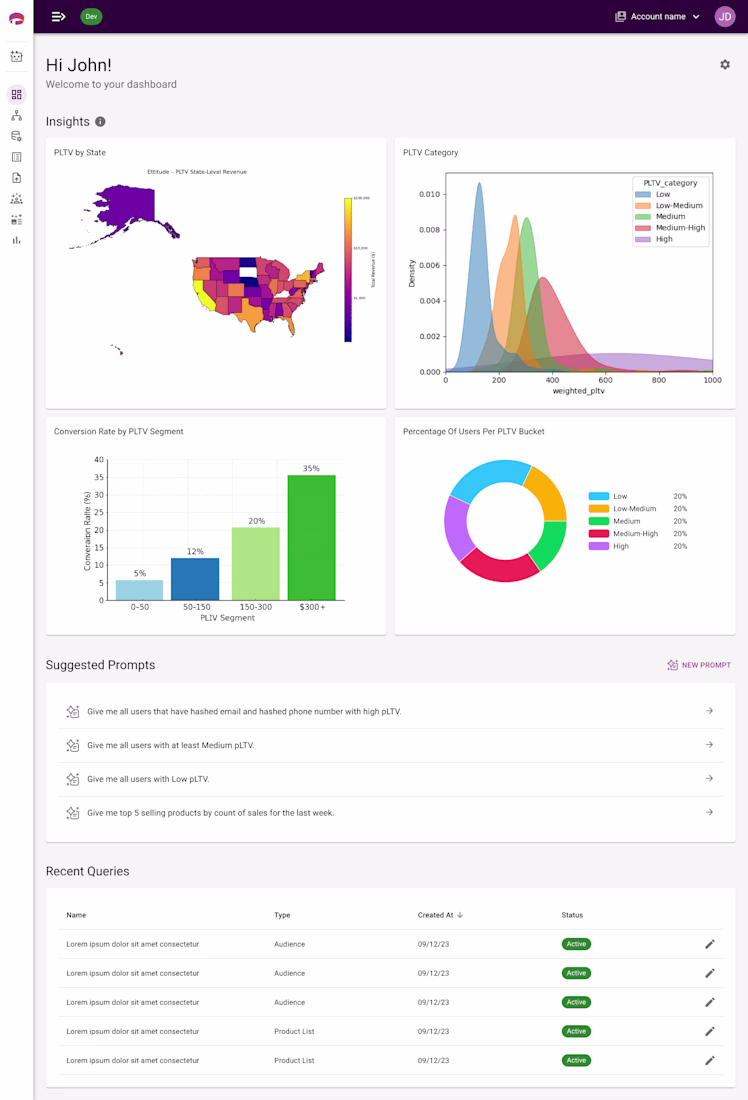This screenshot has width=748, height=1100.
Task: Edit the third Audience query with pencil icon
Action: click(x=709, y=1002)
